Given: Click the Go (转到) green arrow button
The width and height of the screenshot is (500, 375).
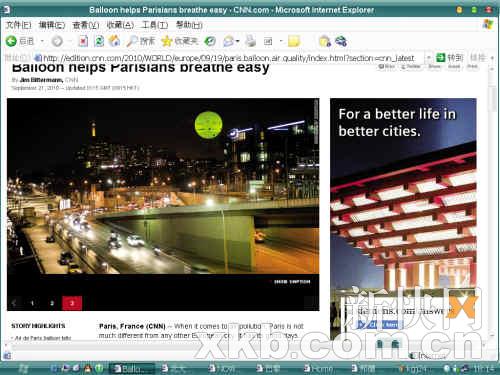Looking at the screenshot, I should pos(450,58).
